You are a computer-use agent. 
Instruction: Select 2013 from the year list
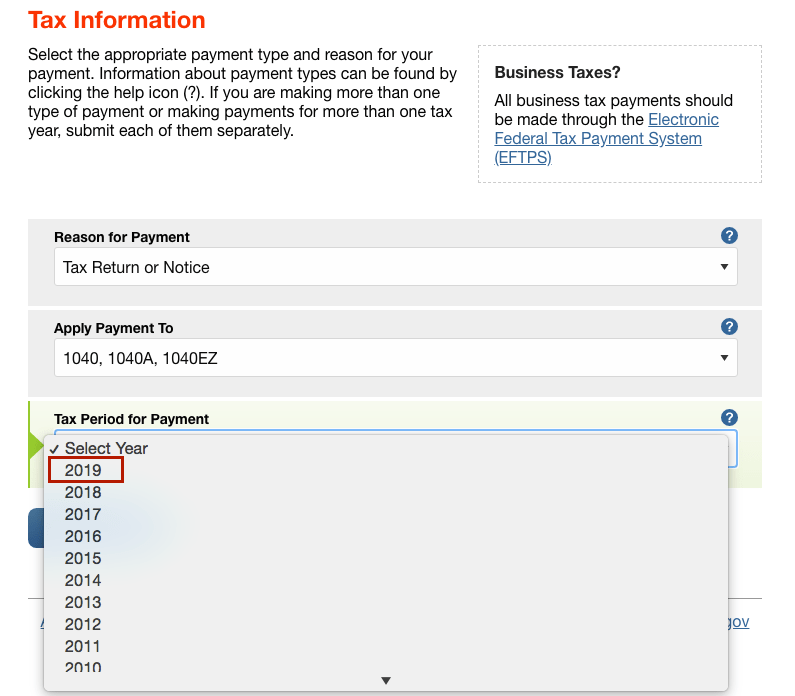[386, 602]
